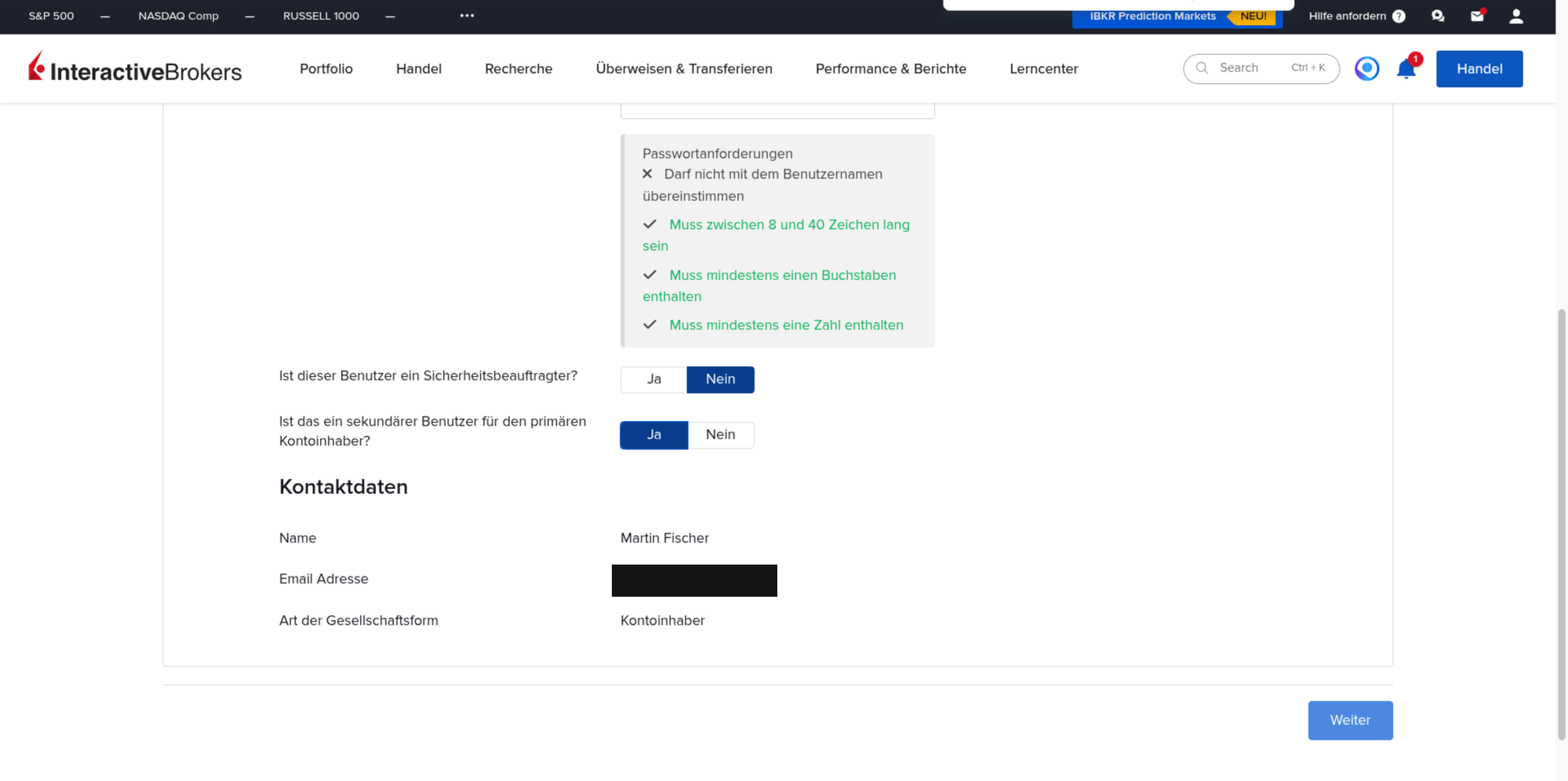Click the S&P 500 ticker
The height and width of the screenshot is (781, 1568).
51,16
